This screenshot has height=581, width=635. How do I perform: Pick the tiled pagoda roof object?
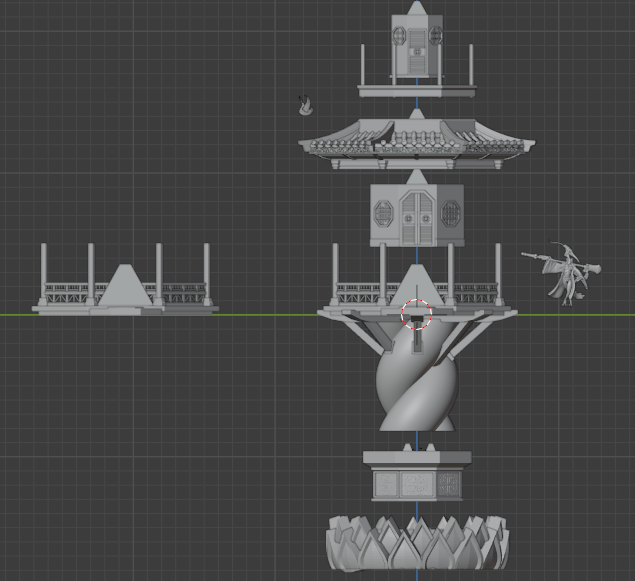pyautogui.click(x=415, y=140)
